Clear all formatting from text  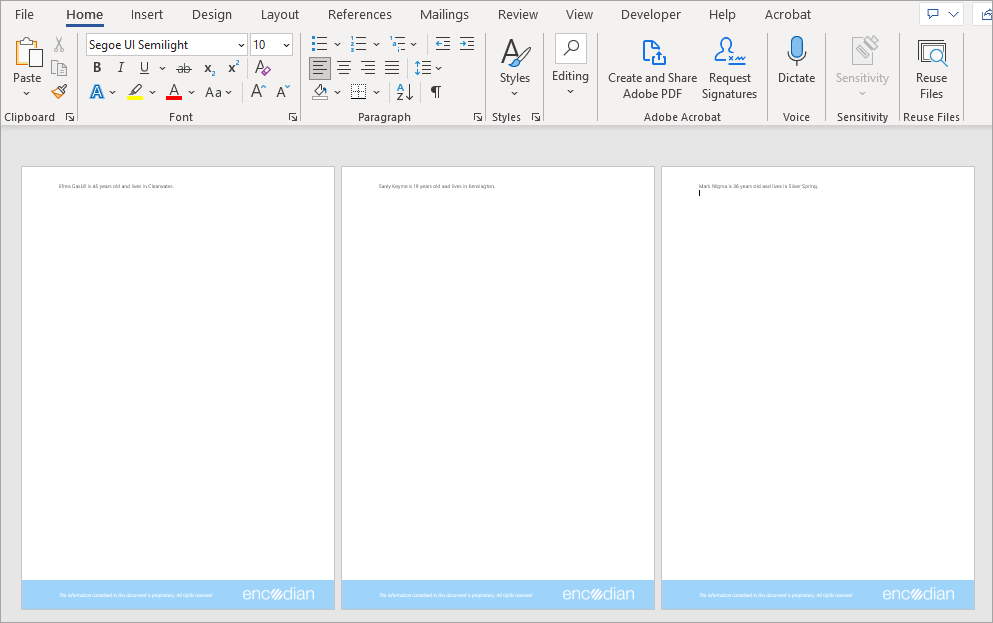click(x=262, y=68)
